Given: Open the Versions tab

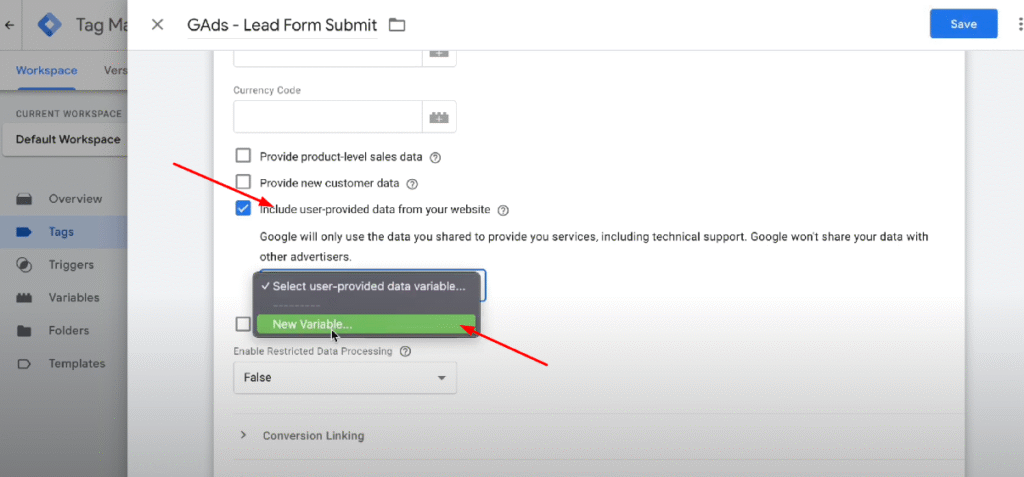Looking at the screenshot, I should [116, 71].
